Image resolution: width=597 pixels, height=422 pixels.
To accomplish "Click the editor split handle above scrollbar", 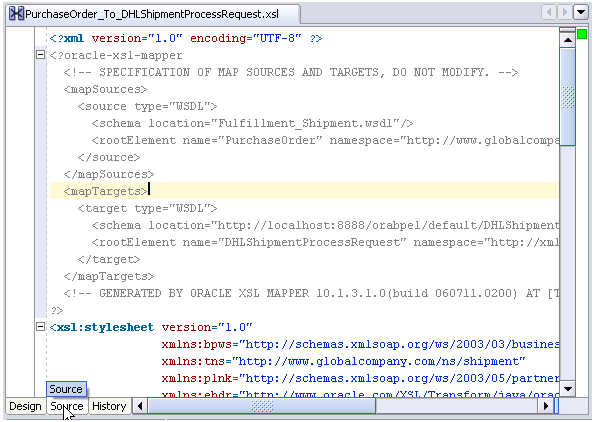I will tap(567, 29).
